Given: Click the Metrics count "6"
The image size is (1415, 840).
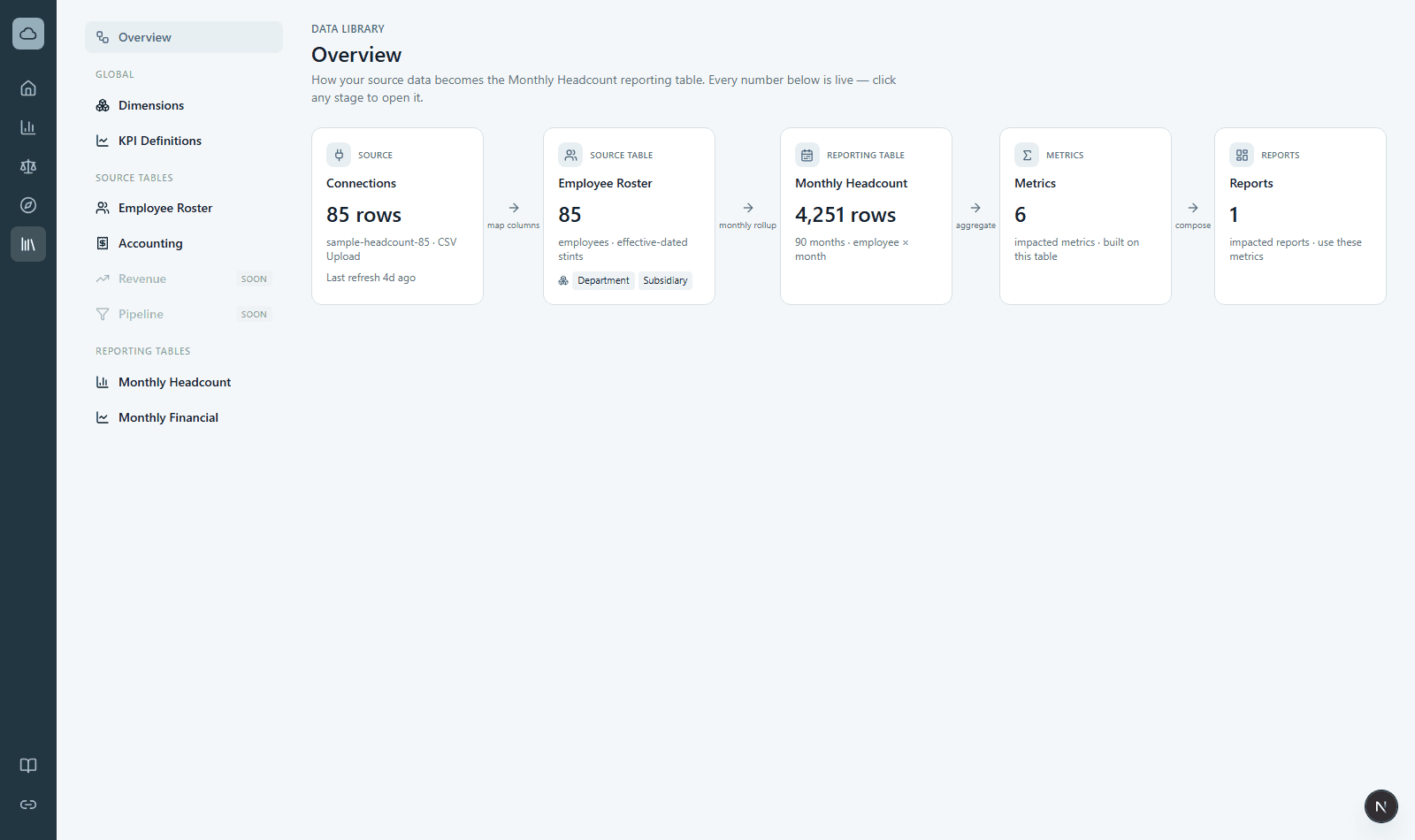Looking at the screenshot, I should click(1021, 215).
